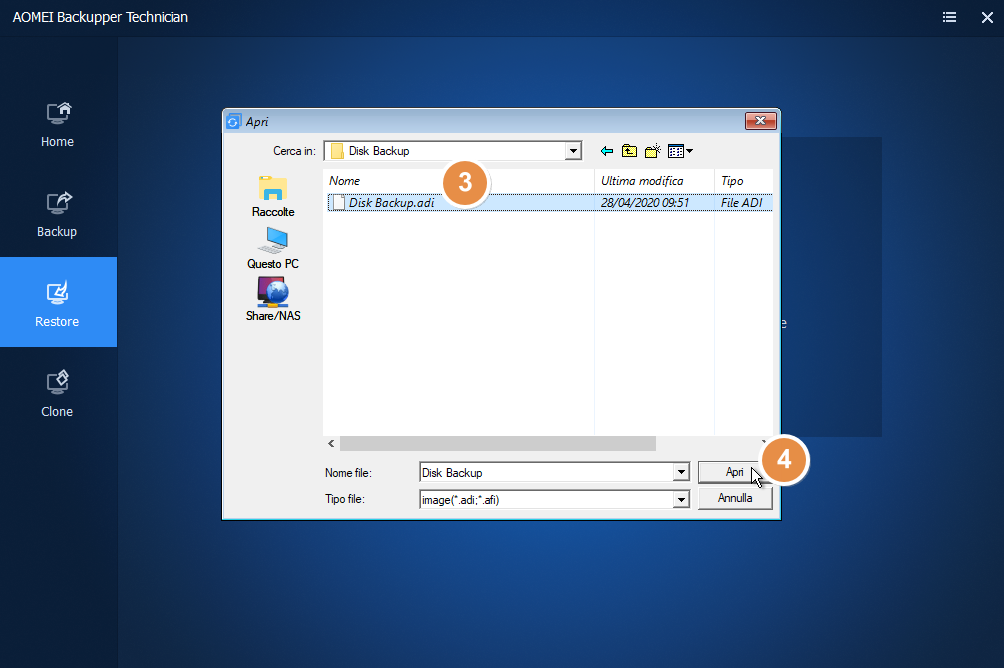Close the Apri dialog with red X
The image size is (1004, 668).
pos(760,121)
